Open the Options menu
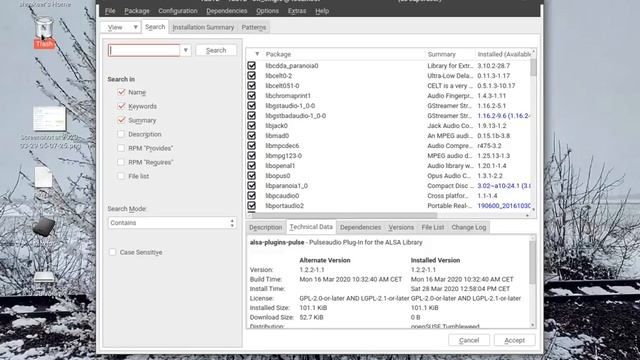This screenshot has height=360, width=640. coord(267,11)
